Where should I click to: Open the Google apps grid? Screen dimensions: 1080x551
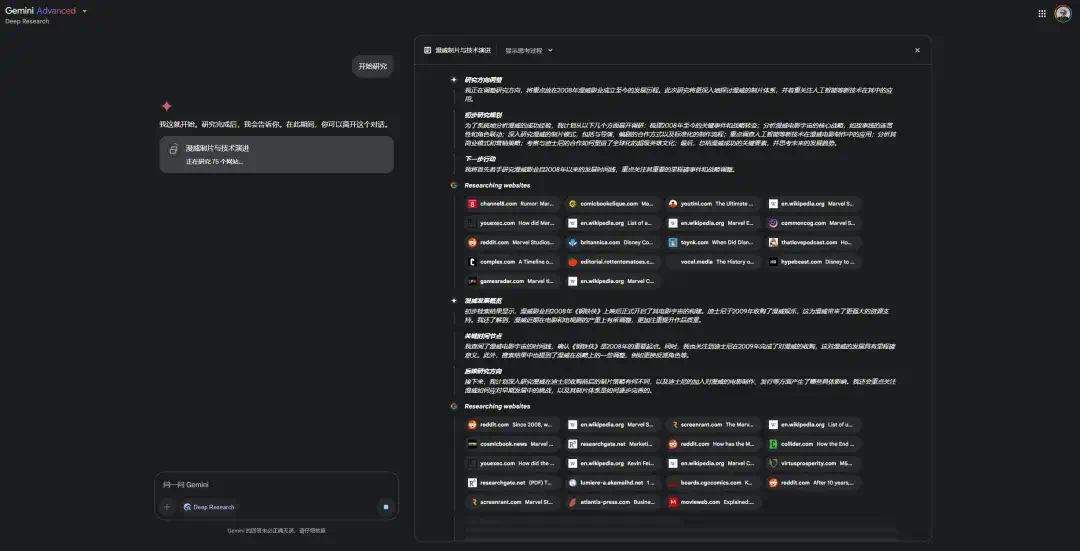click(1041, 13)
